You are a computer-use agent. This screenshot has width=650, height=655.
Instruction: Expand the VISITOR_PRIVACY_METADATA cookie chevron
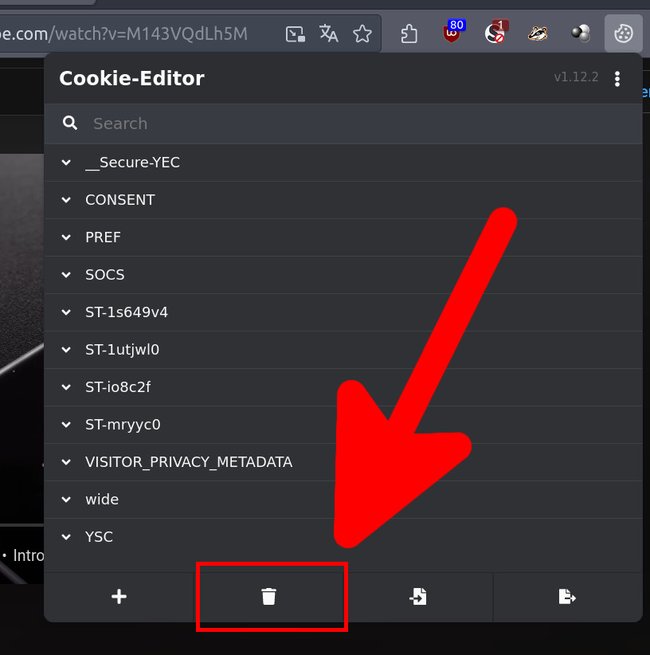click(66, 462)
